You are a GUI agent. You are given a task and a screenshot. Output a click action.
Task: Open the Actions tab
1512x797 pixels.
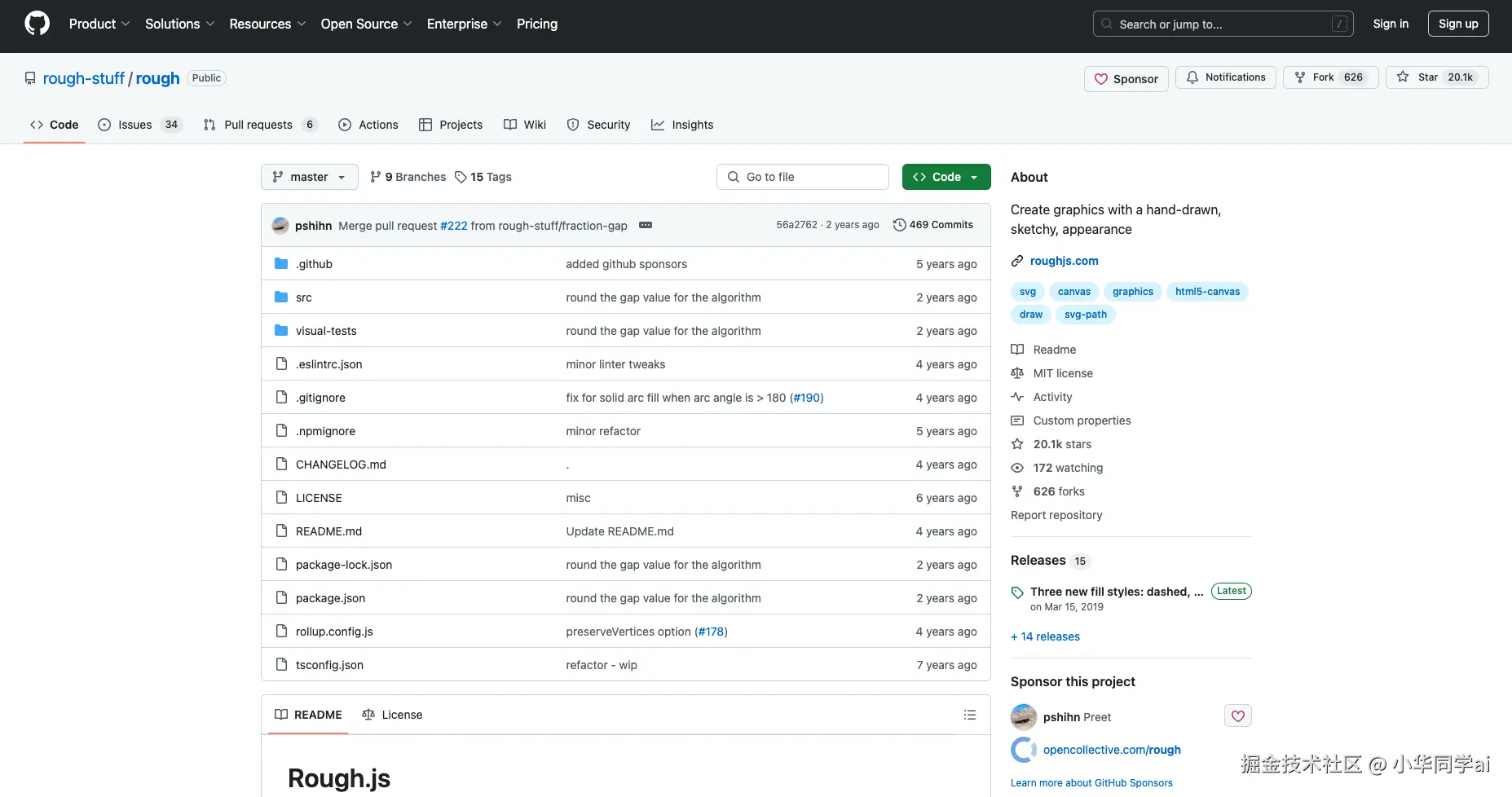coord(368,125)
